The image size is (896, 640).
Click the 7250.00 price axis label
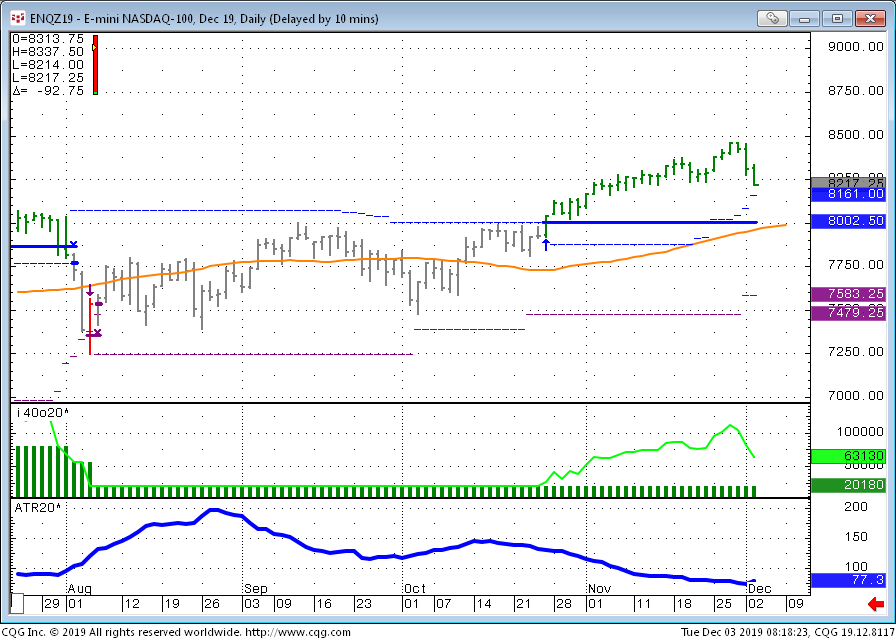pos(856,351)
